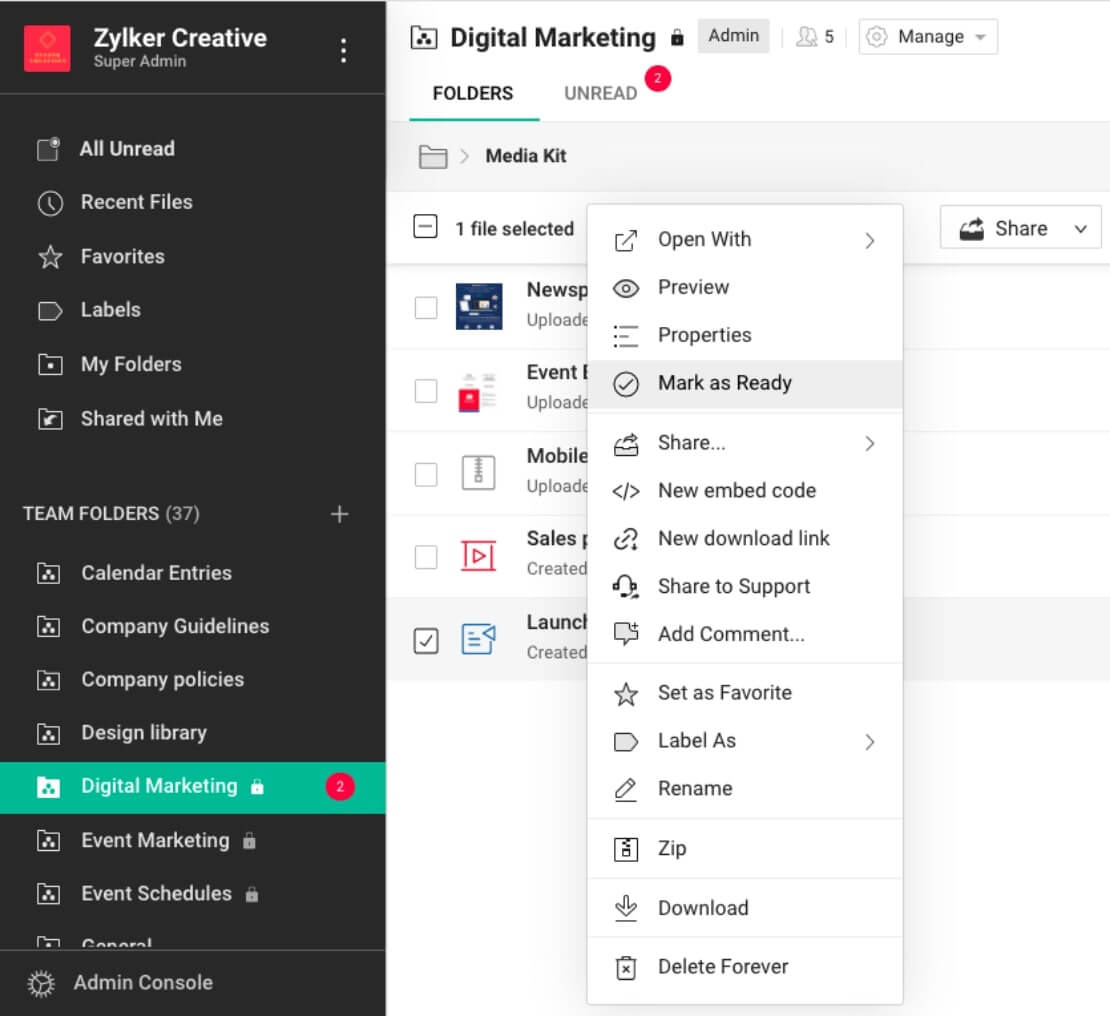Click the Shared with Me icon in sidebar
Viewport: 1110px width, 1016px height.
point(50,419)
